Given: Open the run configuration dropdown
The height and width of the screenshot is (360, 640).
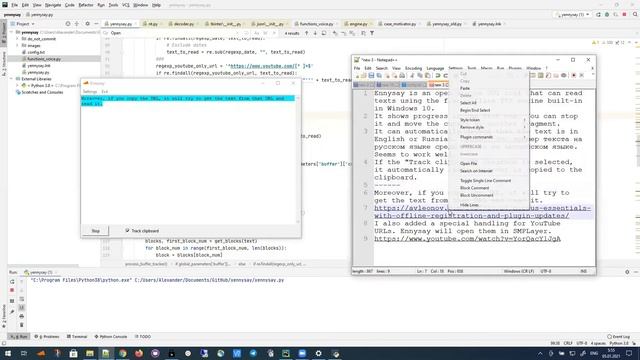Looking at the screenshot, I should [x=573, y=15].
